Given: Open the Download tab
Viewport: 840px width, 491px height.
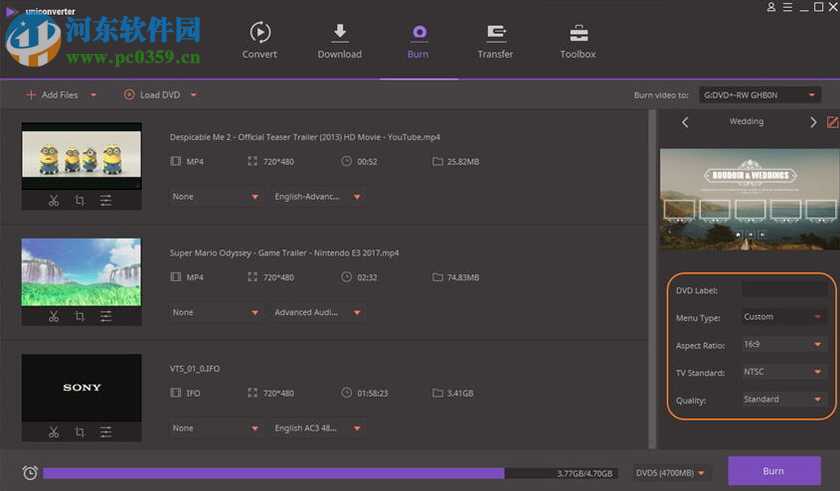Looking at the screenshot, I should click(339, 40).
